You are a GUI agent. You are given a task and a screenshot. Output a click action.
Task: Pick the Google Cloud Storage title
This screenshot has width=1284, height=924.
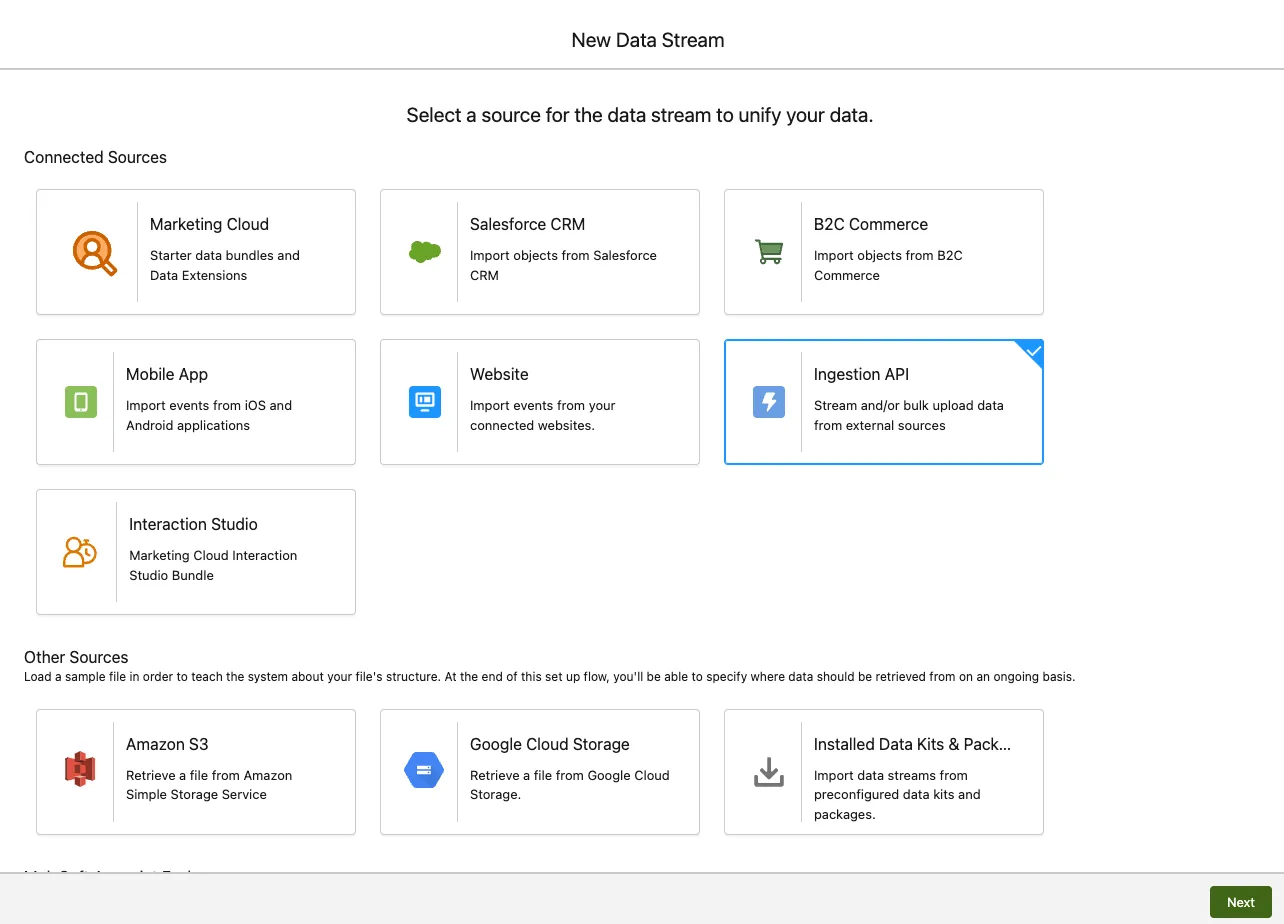tap(550, 744)
